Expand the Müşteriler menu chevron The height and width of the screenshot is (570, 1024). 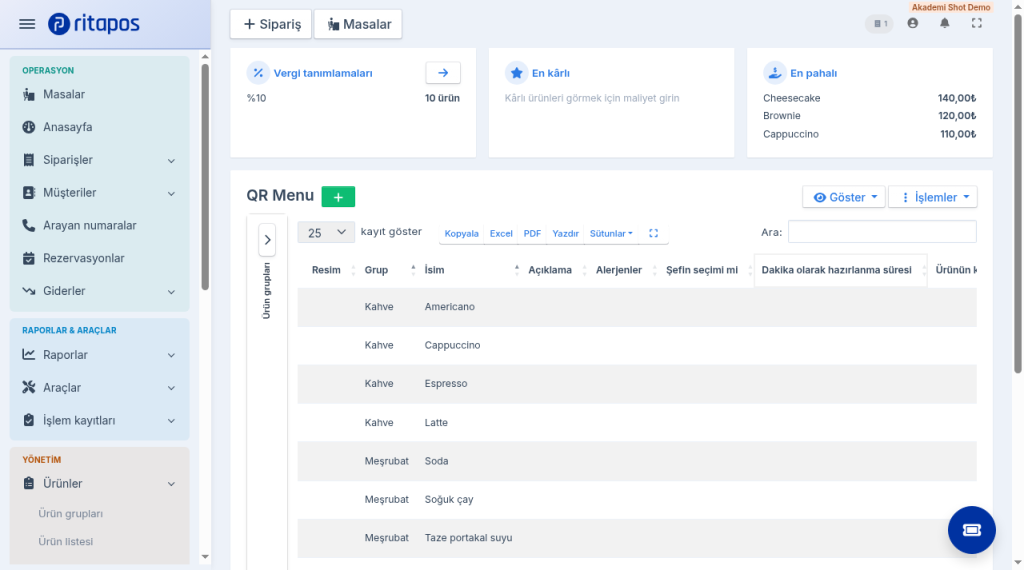tap(171, 193)
